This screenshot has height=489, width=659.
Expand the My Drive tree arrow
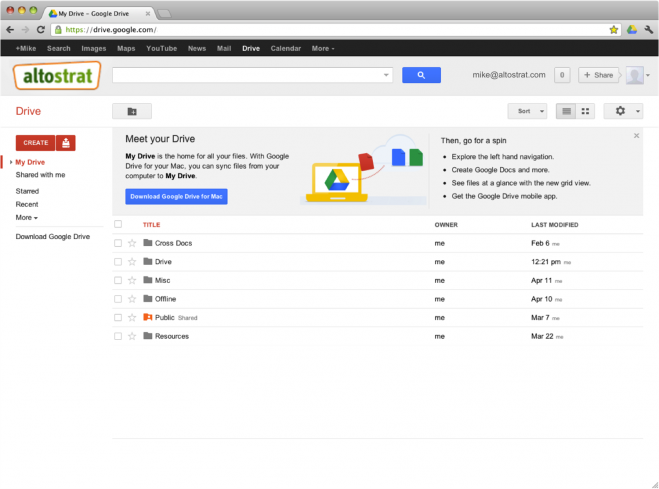click(11, 162)
